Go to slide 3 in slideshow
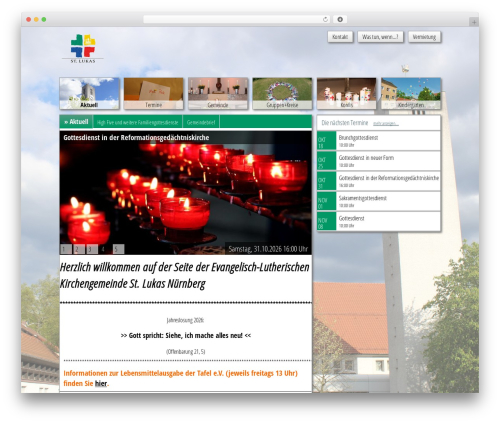Viewport: 500px width, 423px height. pos(92,249)
